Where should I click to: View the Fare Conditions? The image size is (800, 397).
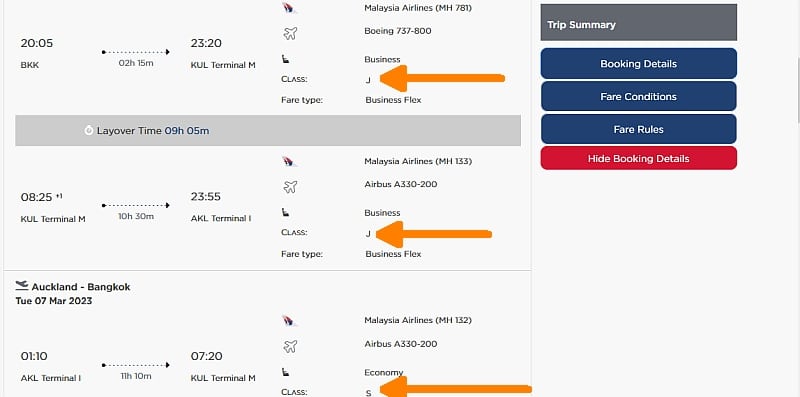point(638,96)
